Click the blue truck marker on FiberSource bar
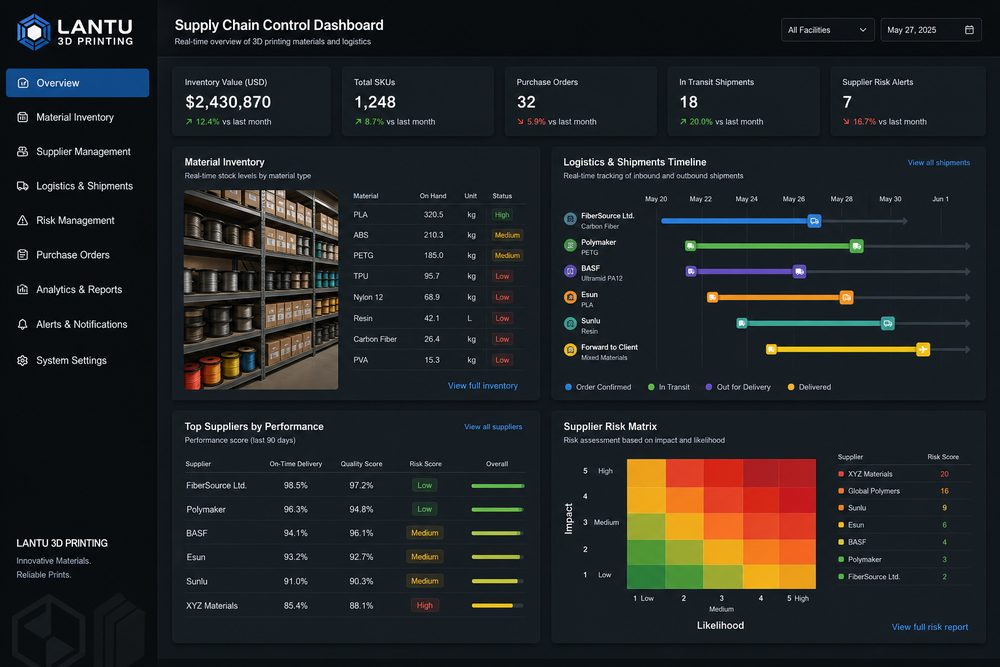This screenshot has width=1000, height=667. point(814,221)
